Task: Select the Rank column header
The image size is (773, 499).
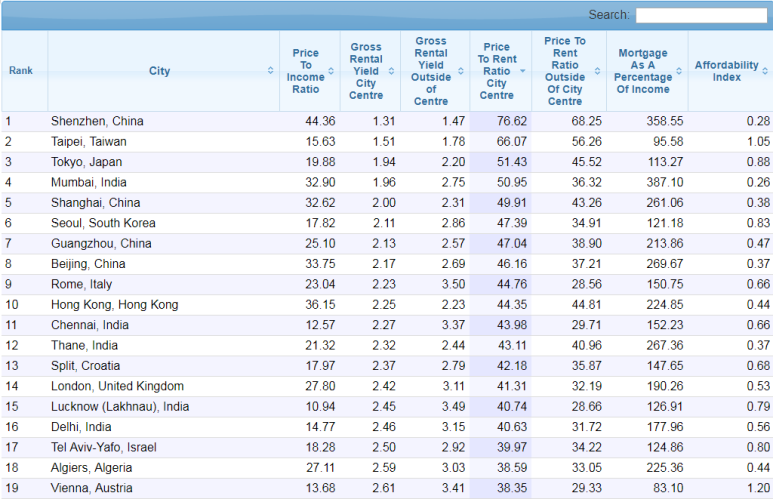Action: coord(21,71)
